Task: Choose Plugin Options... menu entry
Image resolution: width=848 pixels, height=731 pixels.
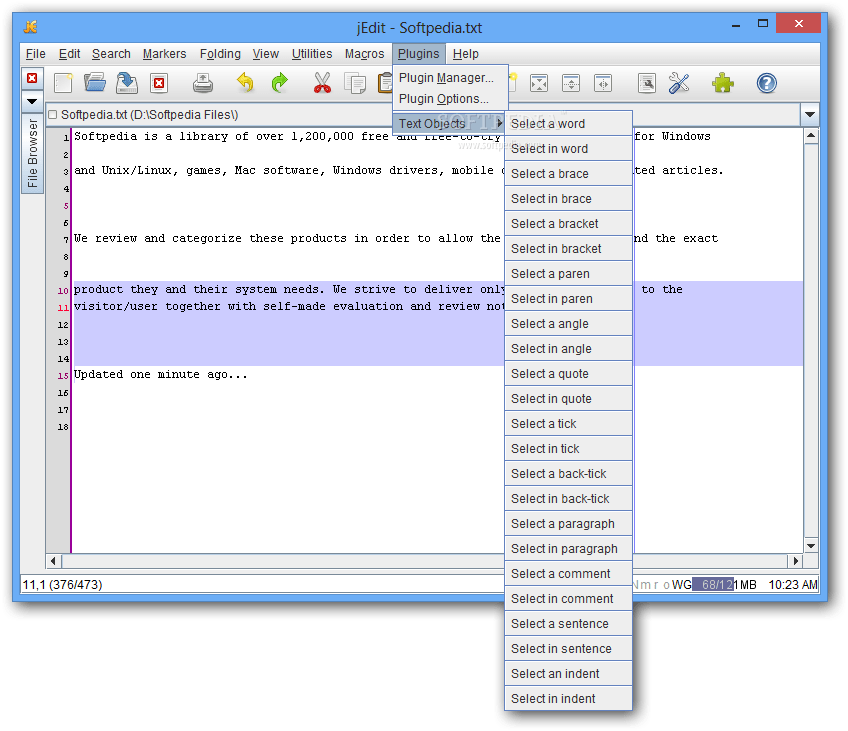Action: click(x=450, y=99)
